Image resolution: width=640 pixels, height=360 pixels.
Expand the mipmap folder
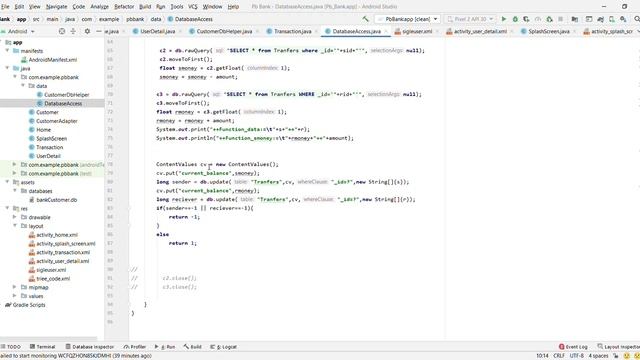tap(15, 287)
